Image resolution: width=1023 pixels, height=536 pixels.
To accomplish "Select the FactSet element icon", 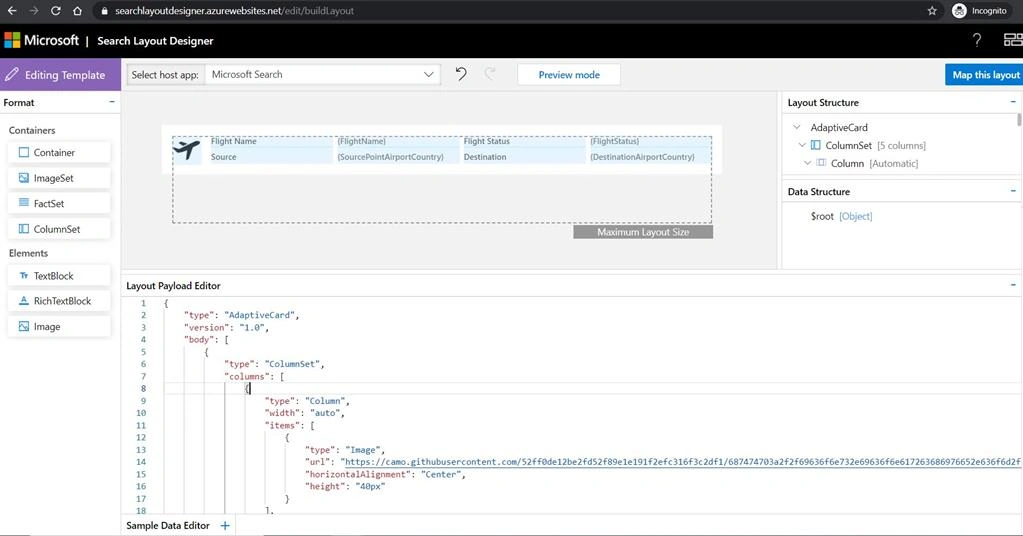I will coord(23,203).
